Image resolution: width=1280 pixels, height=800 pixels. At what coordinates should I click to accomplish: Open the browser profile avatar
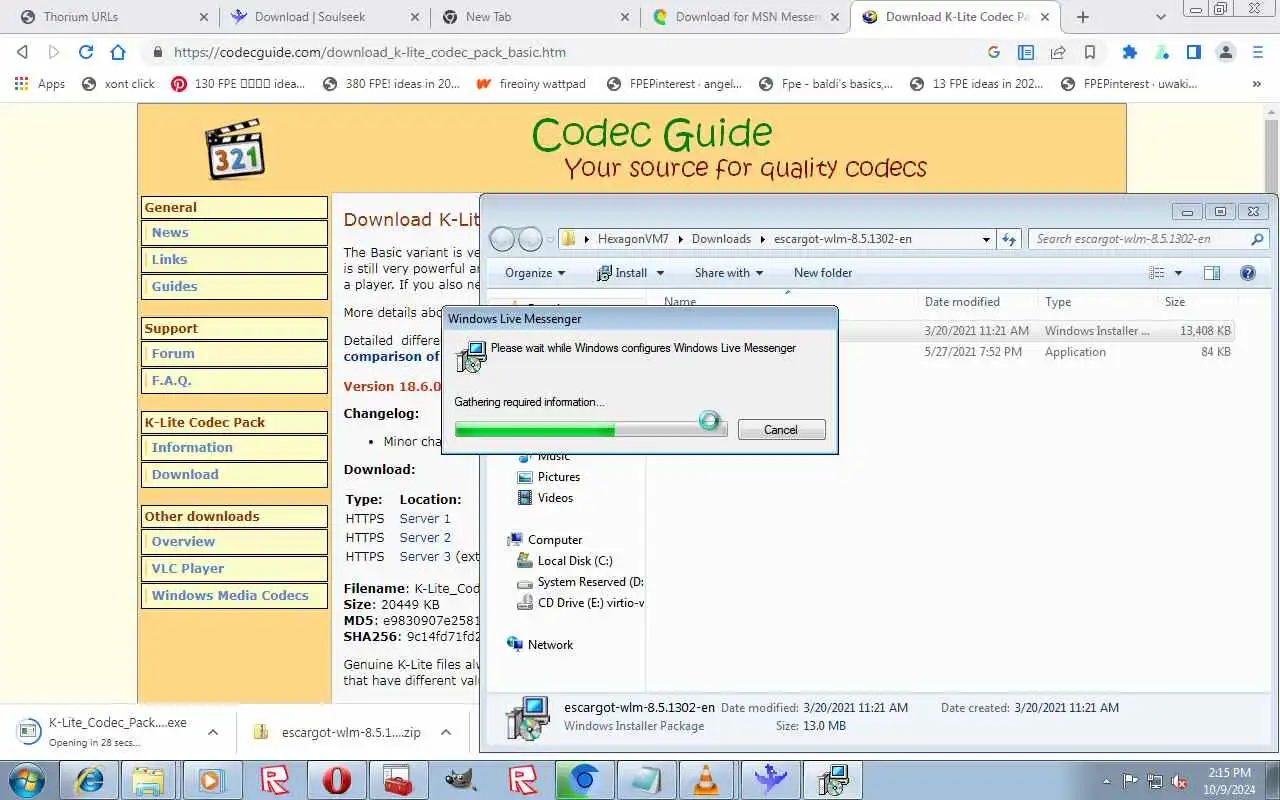pos(1226,52)
